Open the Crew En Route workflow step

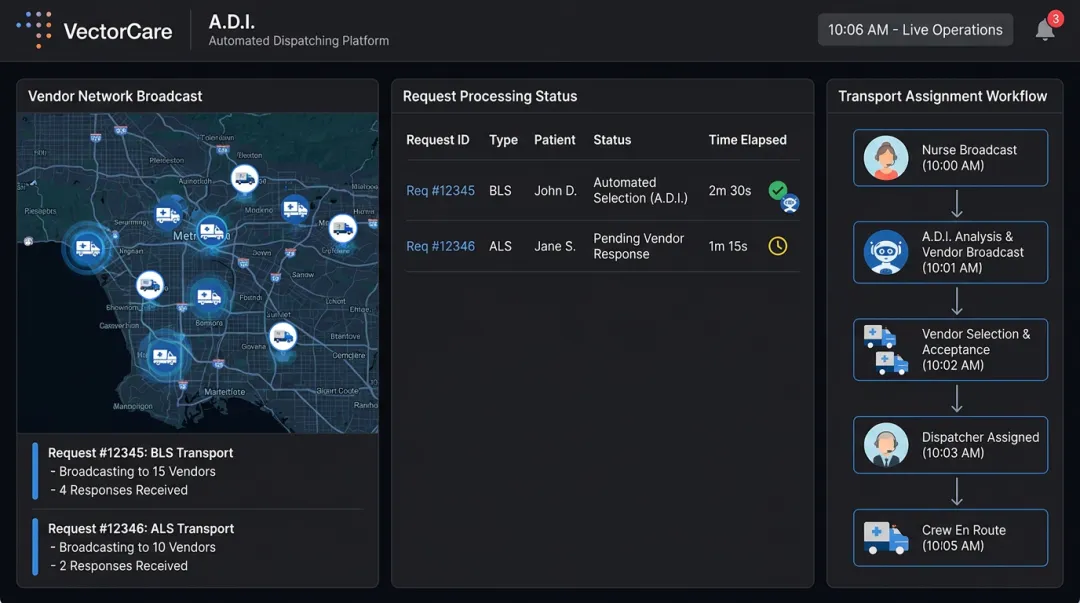coord(951,538)
